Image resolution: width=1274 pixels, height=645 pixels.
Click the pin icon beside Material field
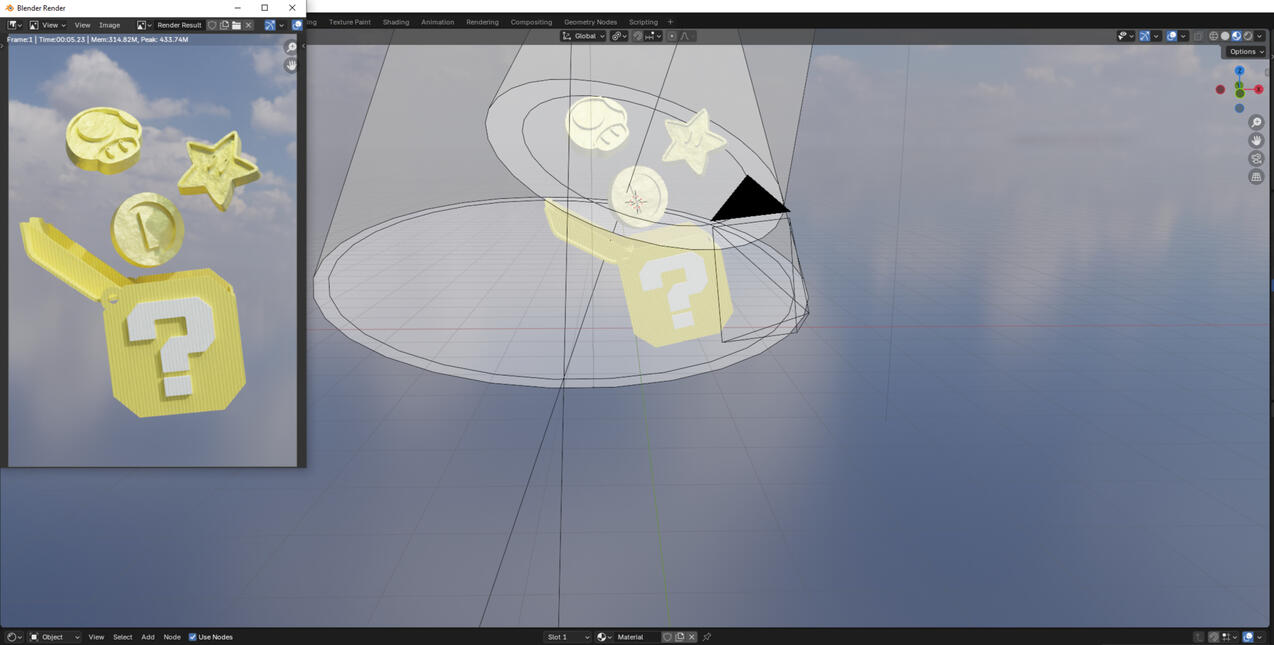pos(707,637)
